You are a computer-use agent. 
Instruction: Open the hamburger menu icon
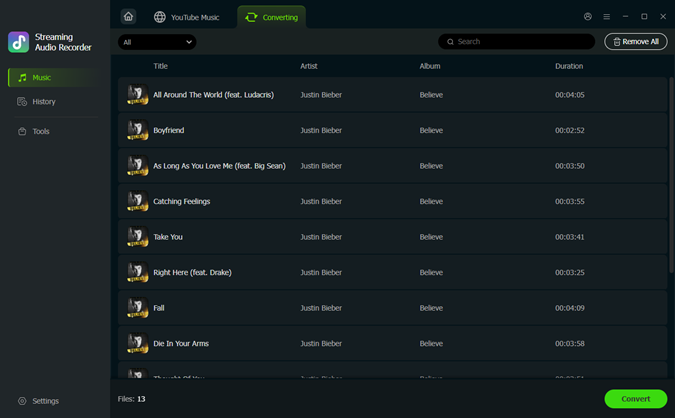[x=607, y=16]
